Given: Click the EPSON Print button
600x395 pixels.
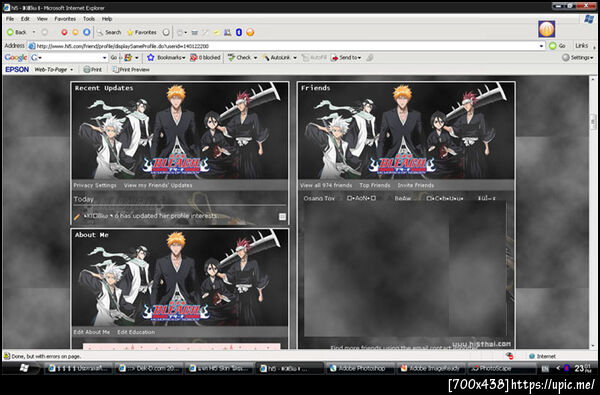Looking at the screenshot, I should [93, 69].
